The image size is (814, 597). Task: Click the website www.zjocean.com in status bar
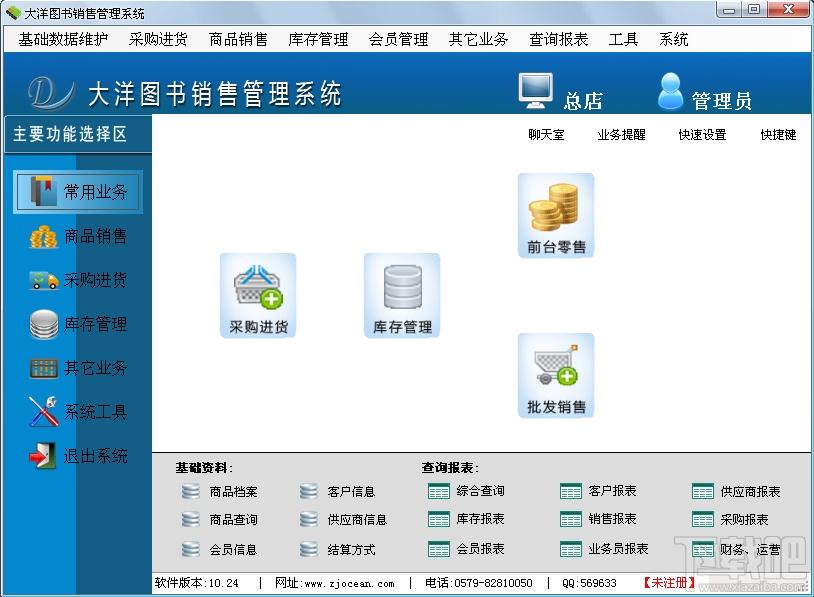tap(349, 584)
